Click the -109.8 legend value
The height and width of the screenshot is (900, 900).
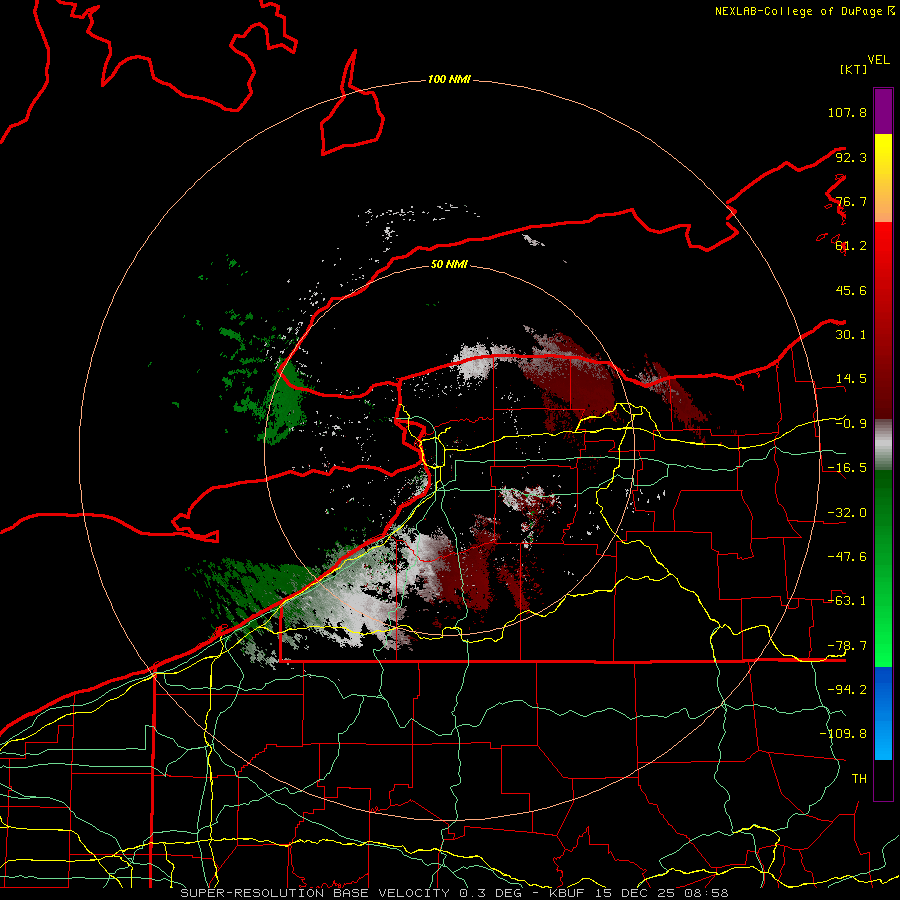click(843, 734)
